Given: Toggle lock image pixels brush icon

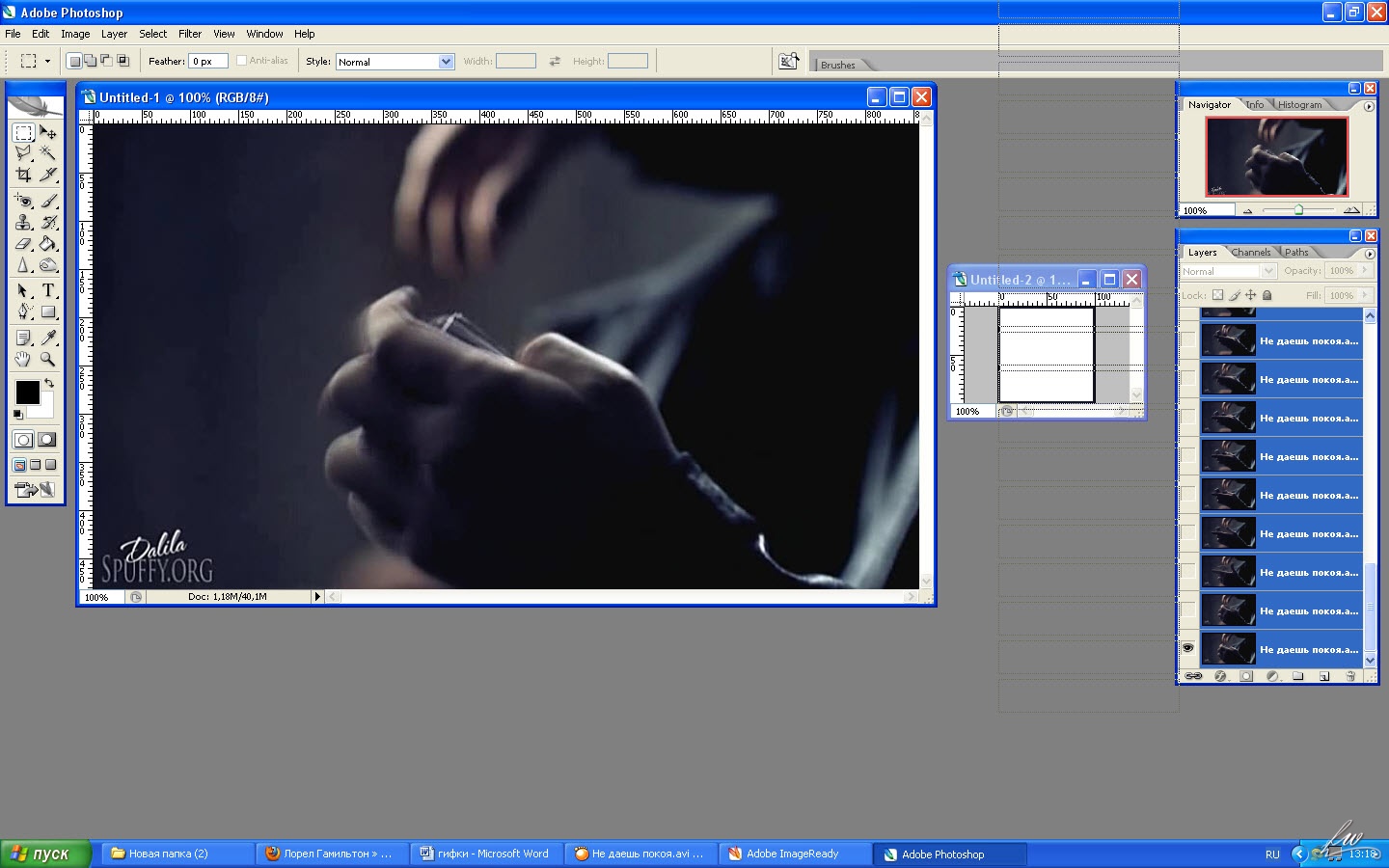Looking at the screenshot, I should (x=1234, y=295).
